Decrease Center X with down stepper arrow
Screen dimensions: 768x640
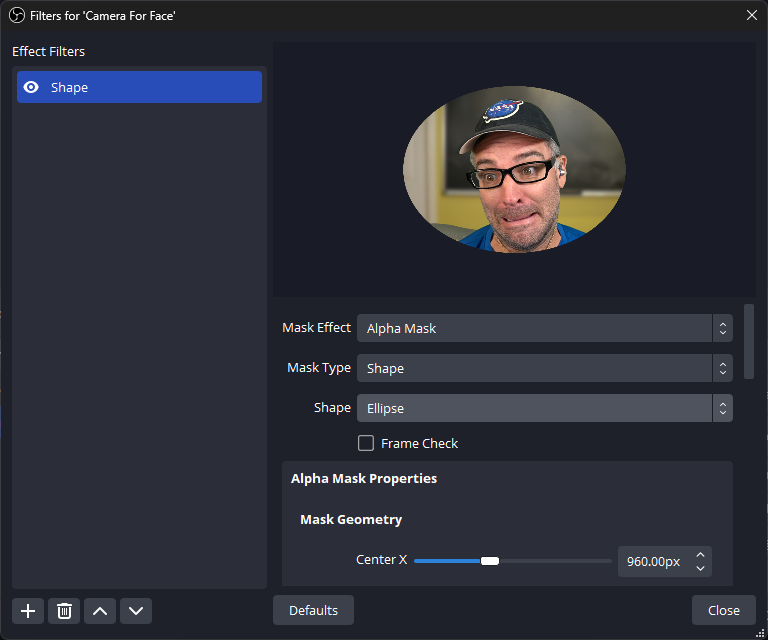(x=701, y=569)
